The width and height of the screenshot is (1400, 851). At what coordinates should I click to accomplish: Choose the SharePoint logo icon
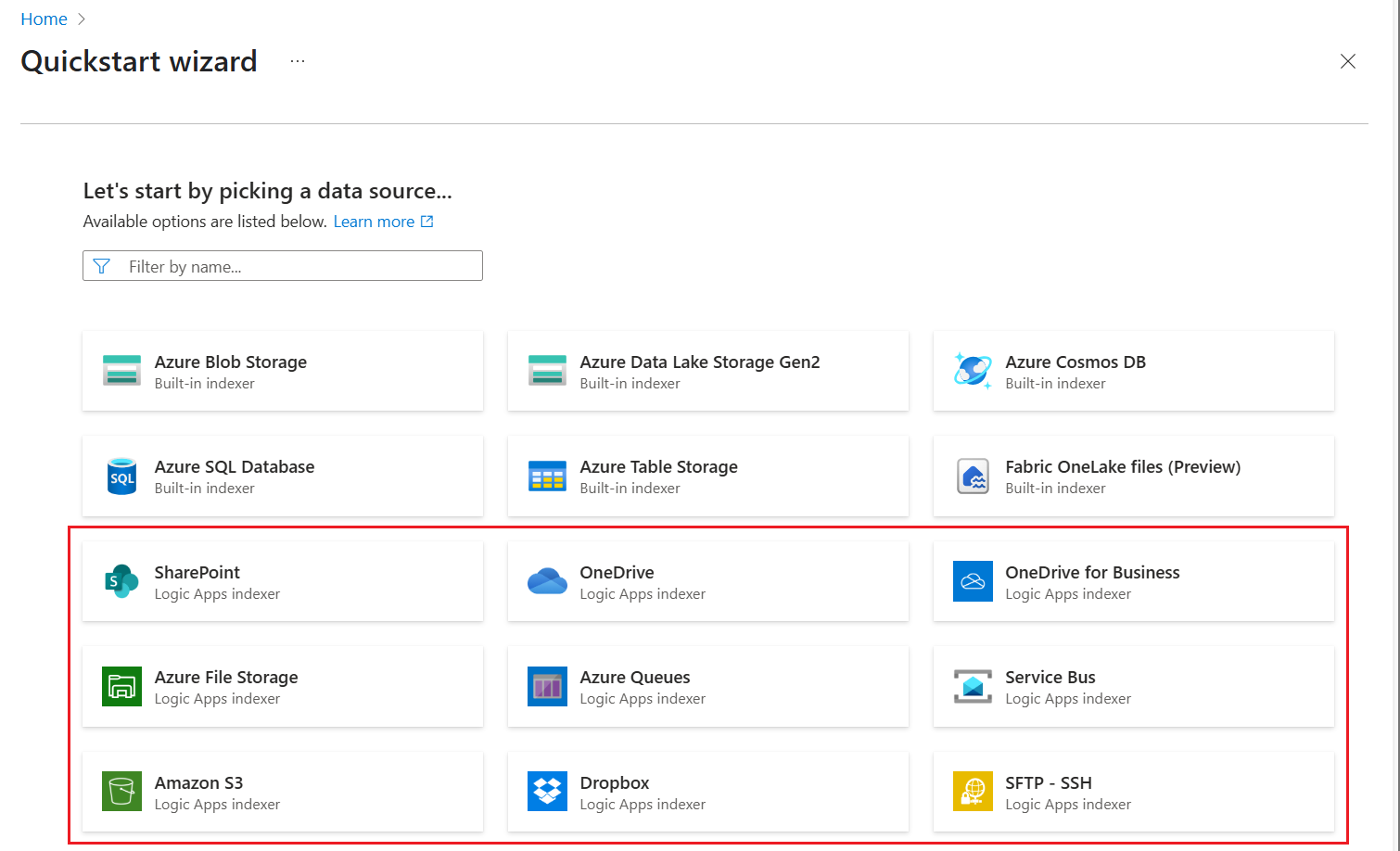(x=121, y=581)
